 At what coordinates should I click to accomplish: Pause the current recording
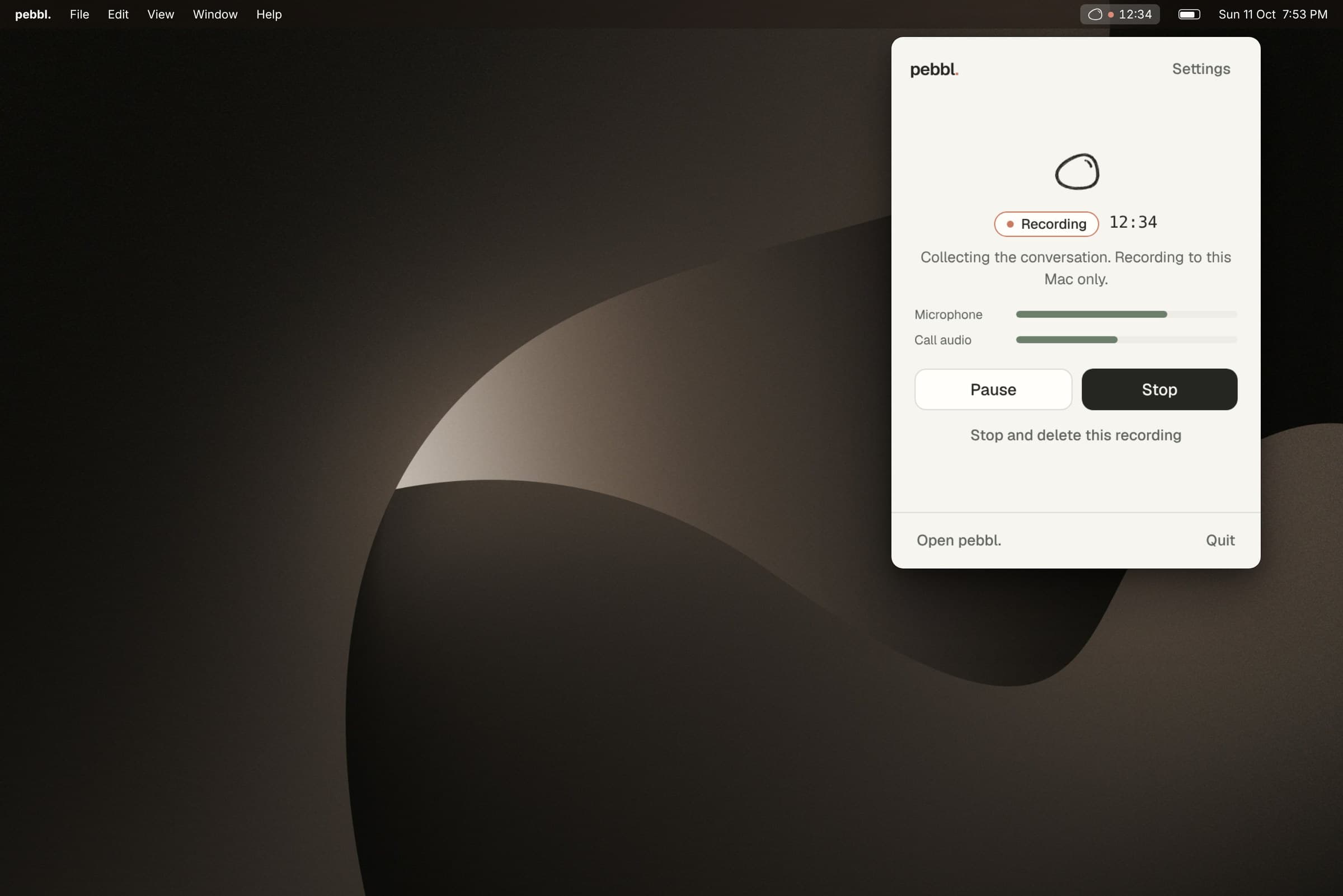click(x=993, y=389)
